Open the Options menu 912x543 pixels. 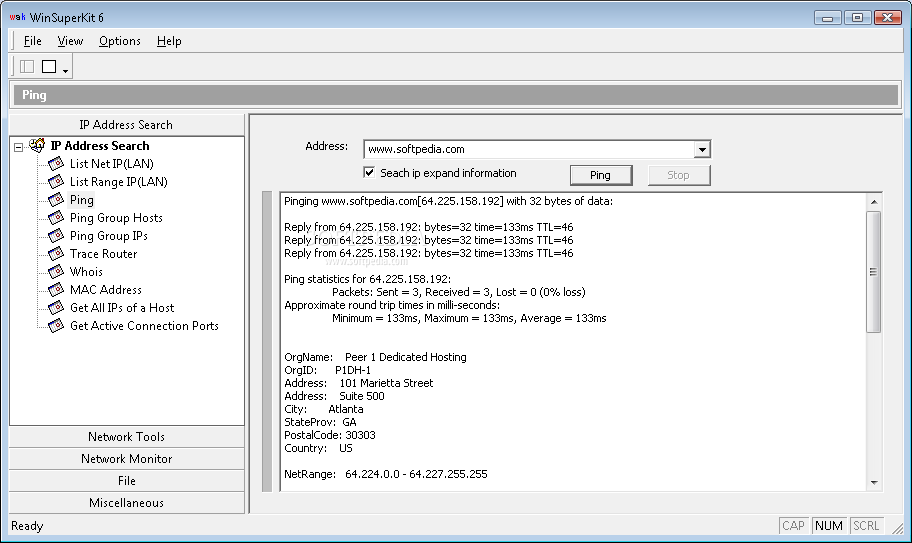pos(120,41)
